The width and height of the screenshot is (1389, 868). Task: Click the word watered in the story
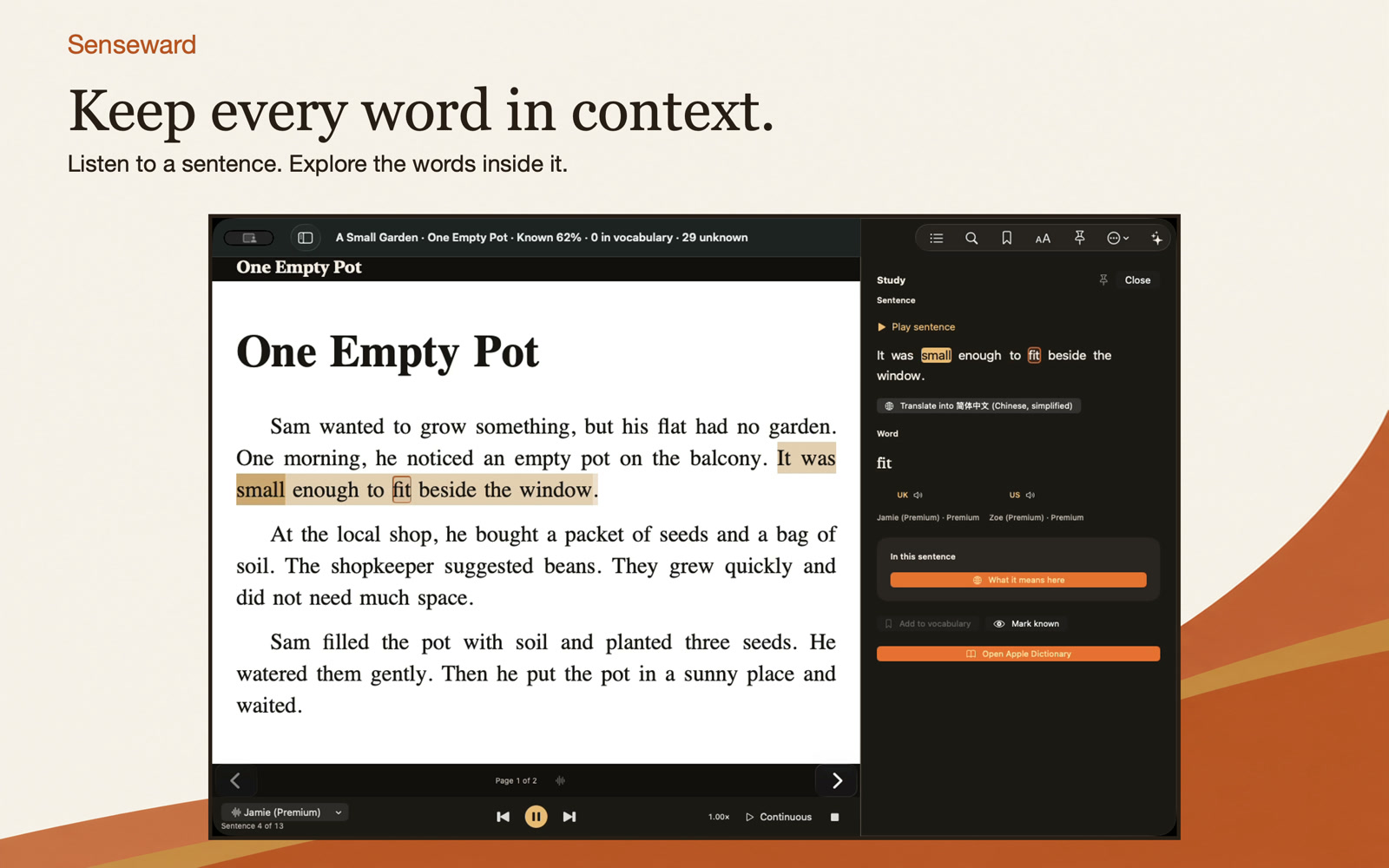(272, 674)
